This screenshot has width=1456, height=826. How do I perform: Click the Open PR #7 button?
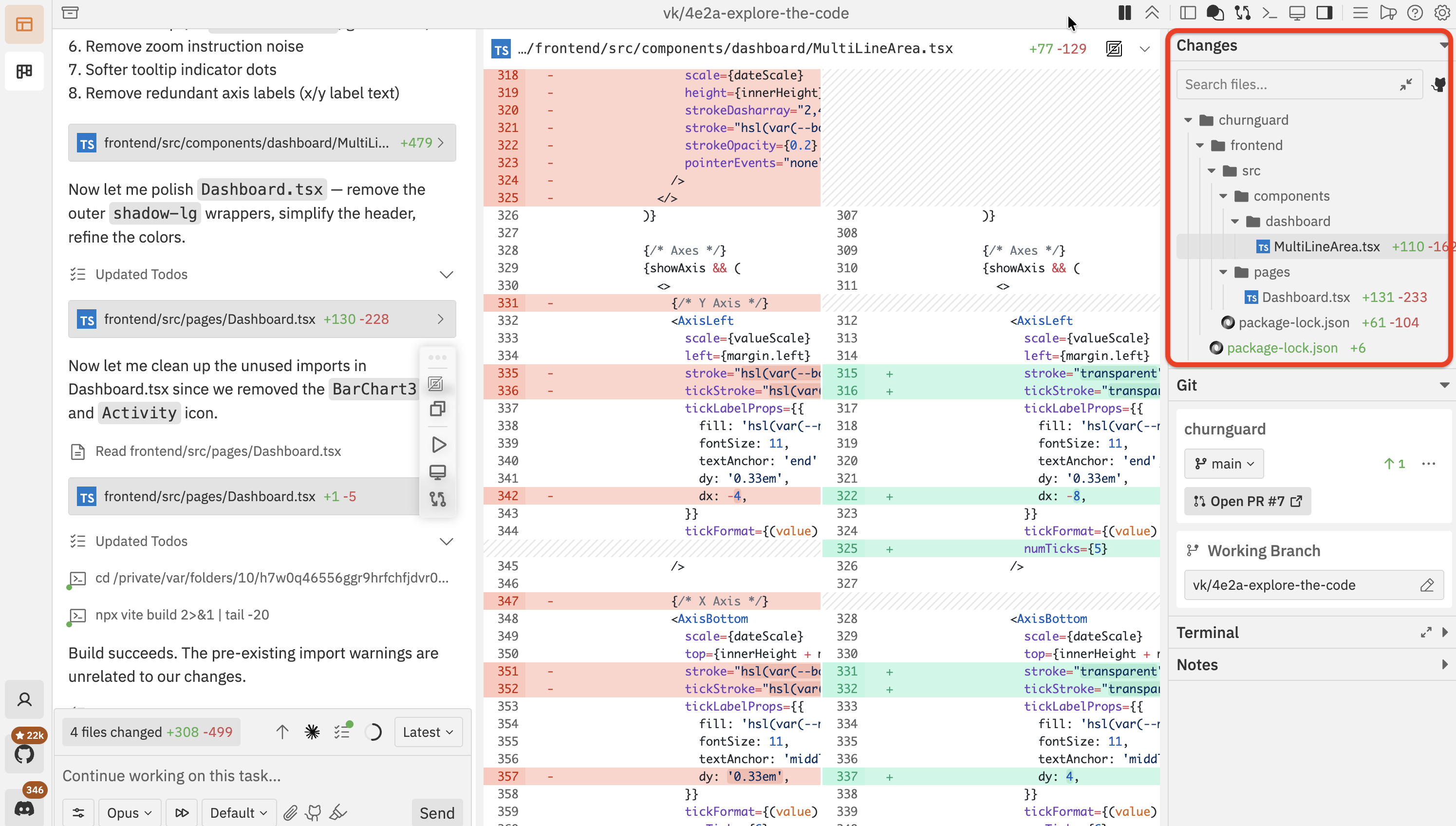click(x=1247, y=501)
